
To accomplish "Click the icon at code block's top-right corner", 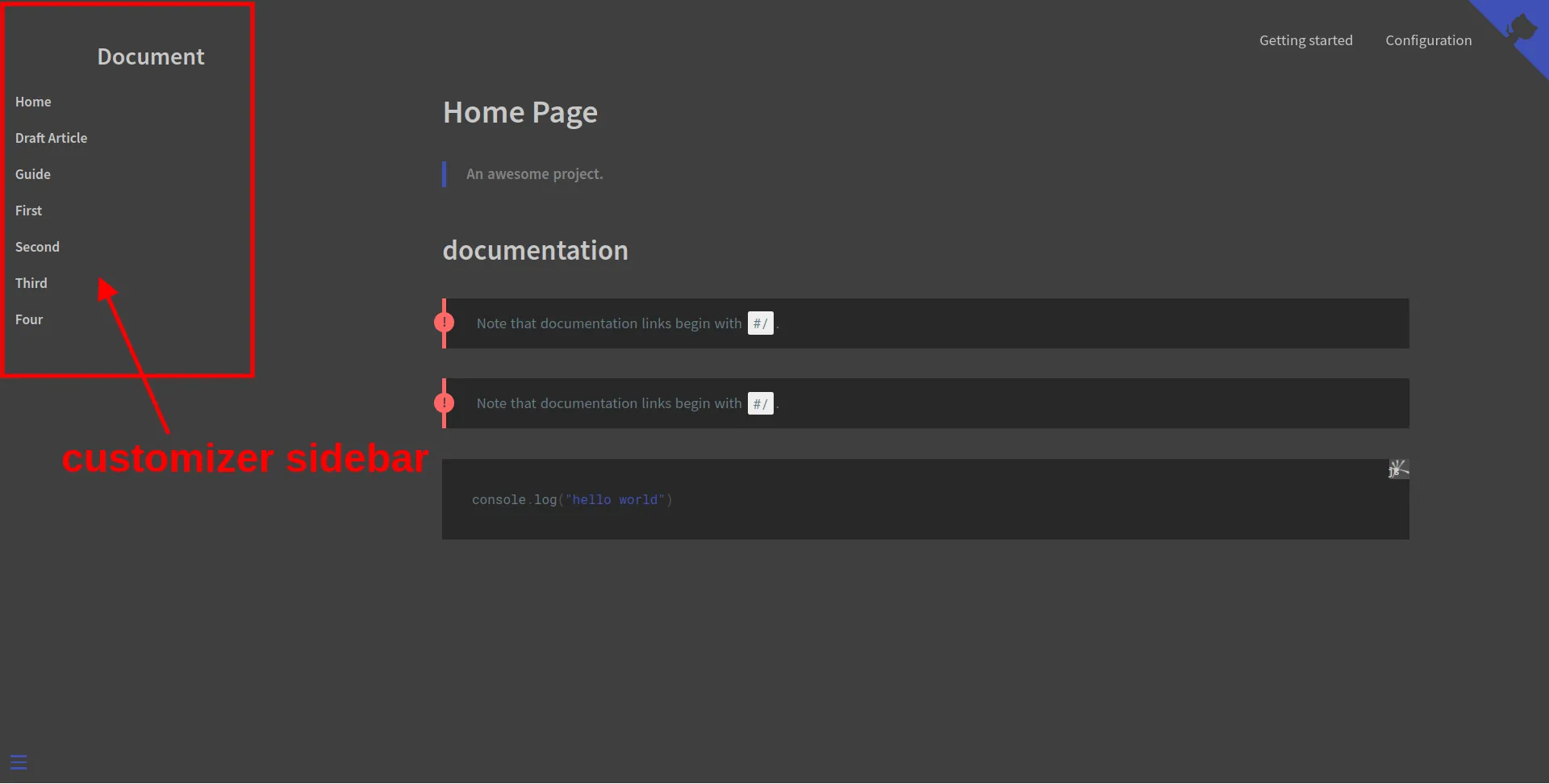I will pos(1397,469).
